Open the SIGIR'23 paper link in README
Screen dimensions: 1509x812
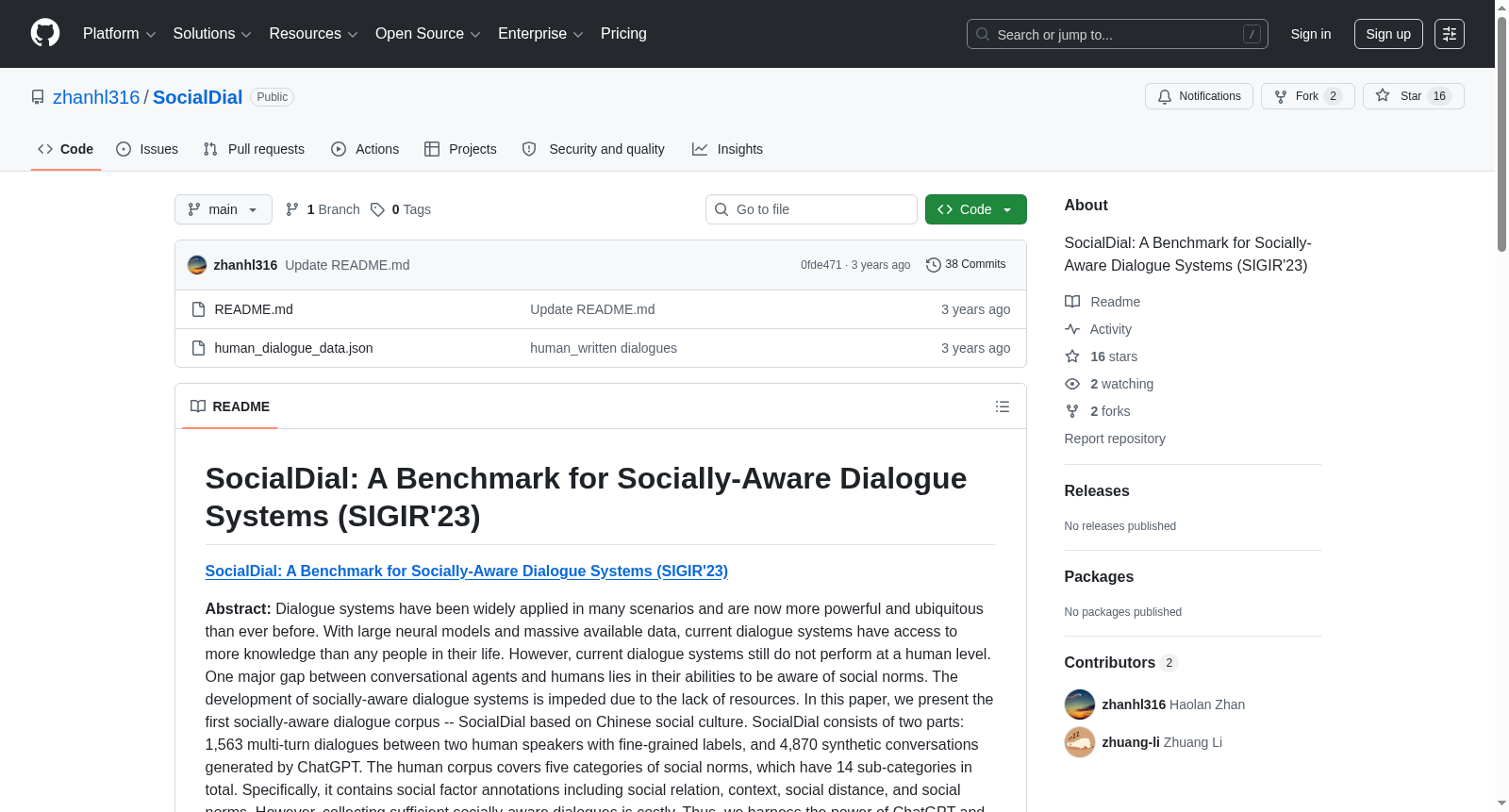point(467,572)
